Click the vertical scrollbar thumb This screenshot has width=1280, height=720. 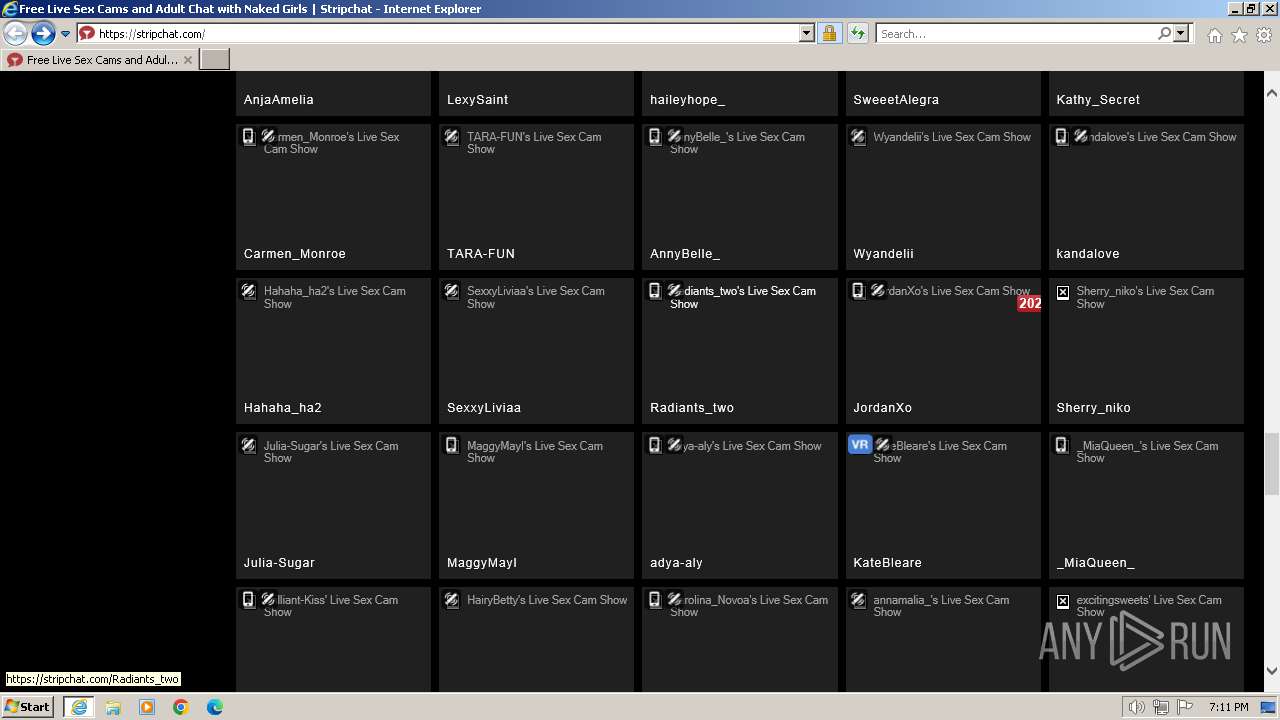click(x=1272, y=463)
